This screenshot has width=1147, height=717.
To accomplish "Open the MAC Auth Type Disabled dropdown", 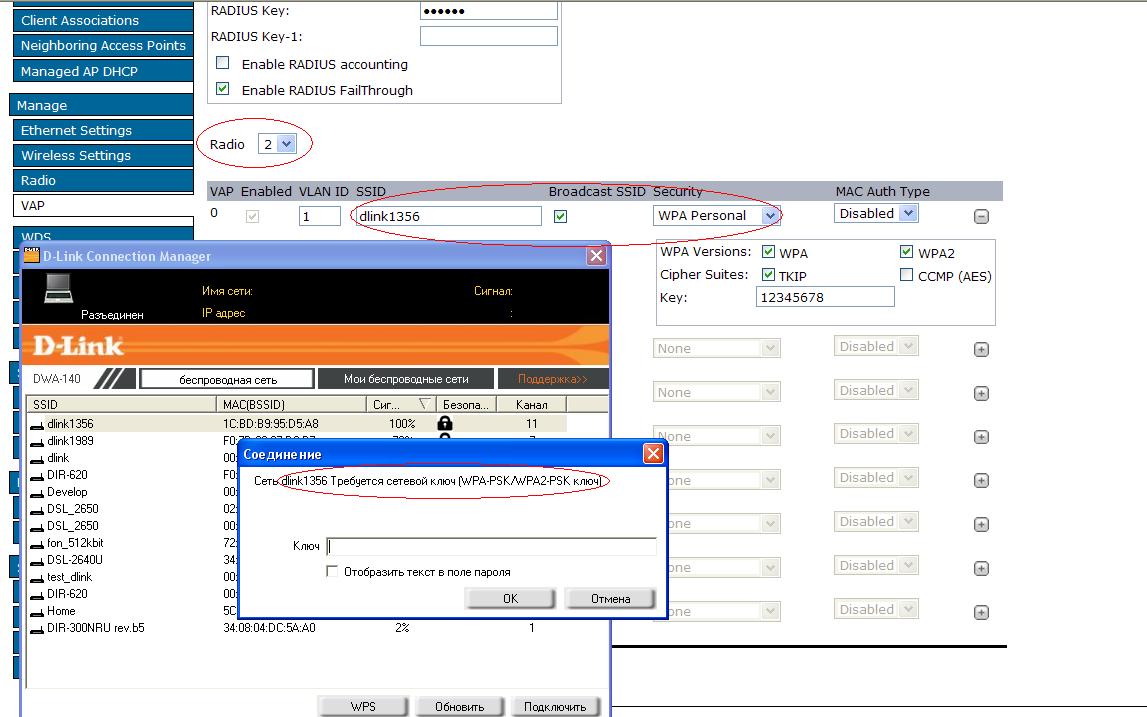I will tap(875, 213).
